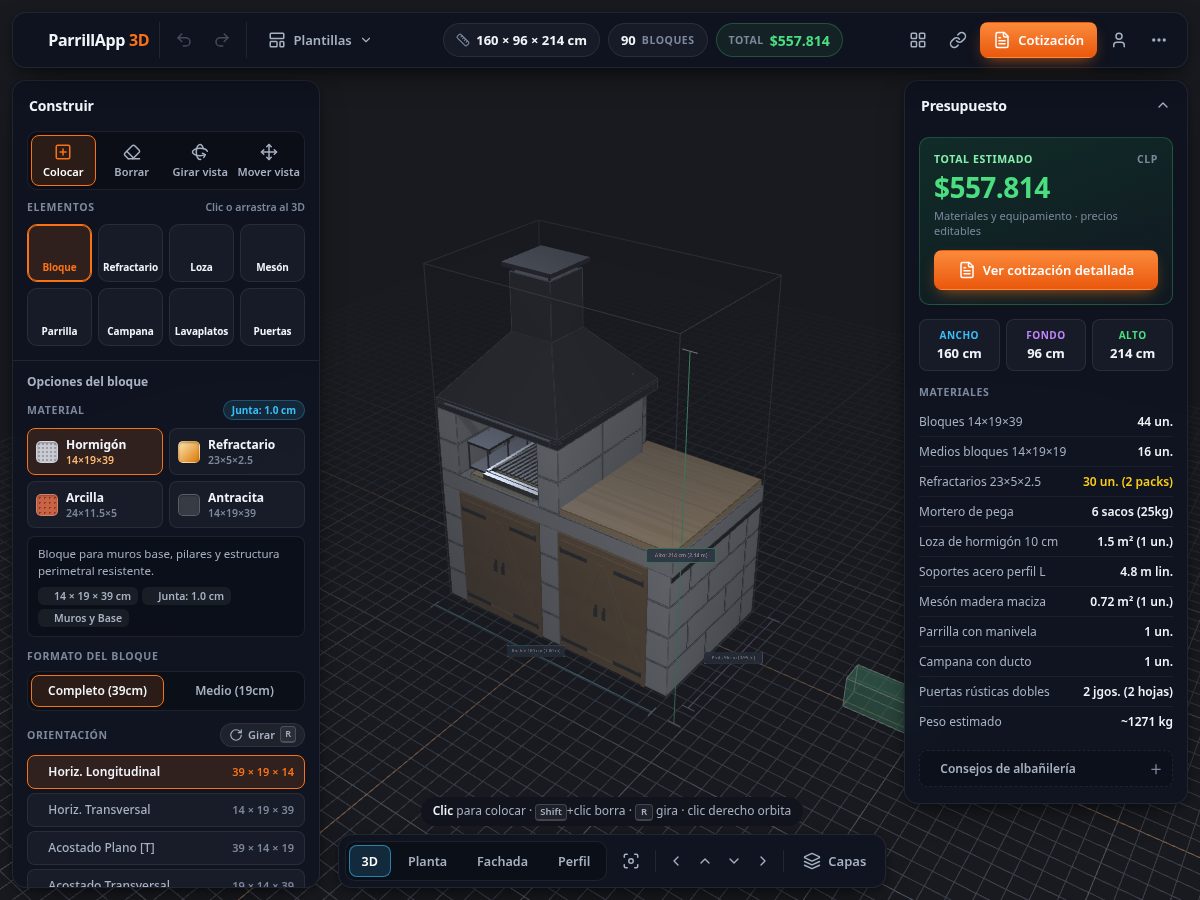Click the ParrillApp 3D logo
Viewport: 1200px width, 900px height.
click(x=98, y=40)
